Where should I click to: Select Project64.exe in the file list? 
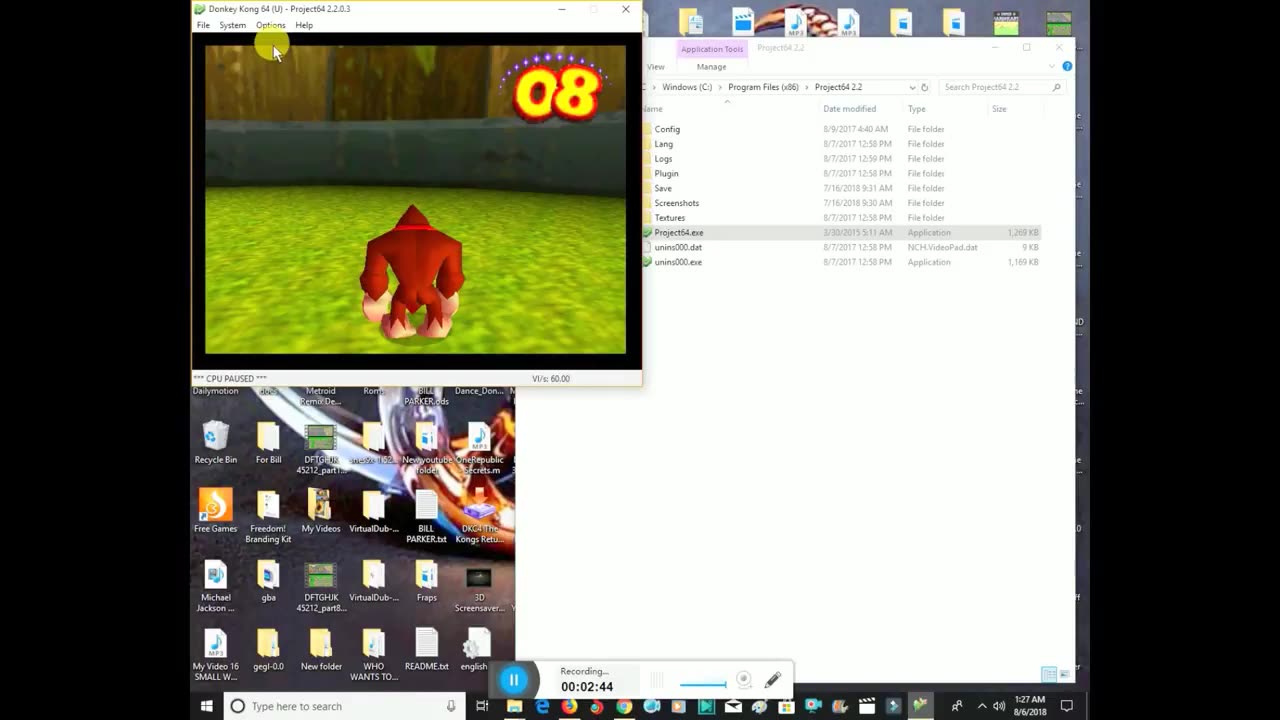click(840, 232)
